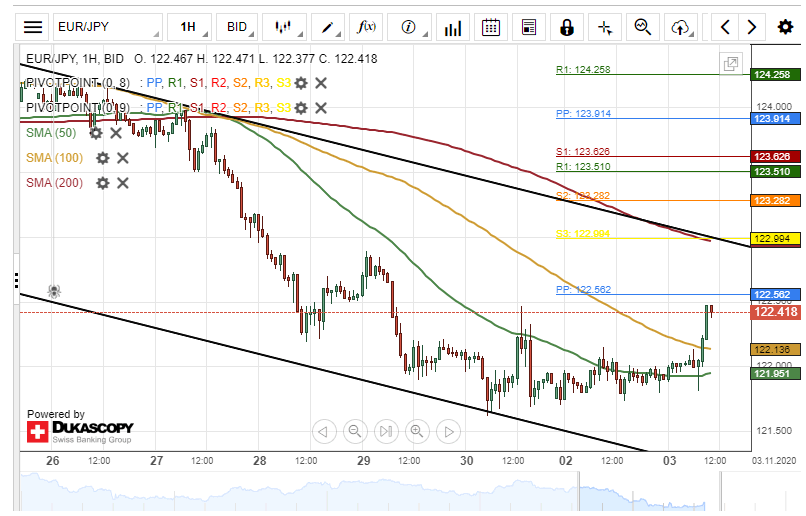The width and height of the screenshot is (806, 516).
Task: Move chart back with left chevron
Action: pyautogui.click(x=725, y=27)
